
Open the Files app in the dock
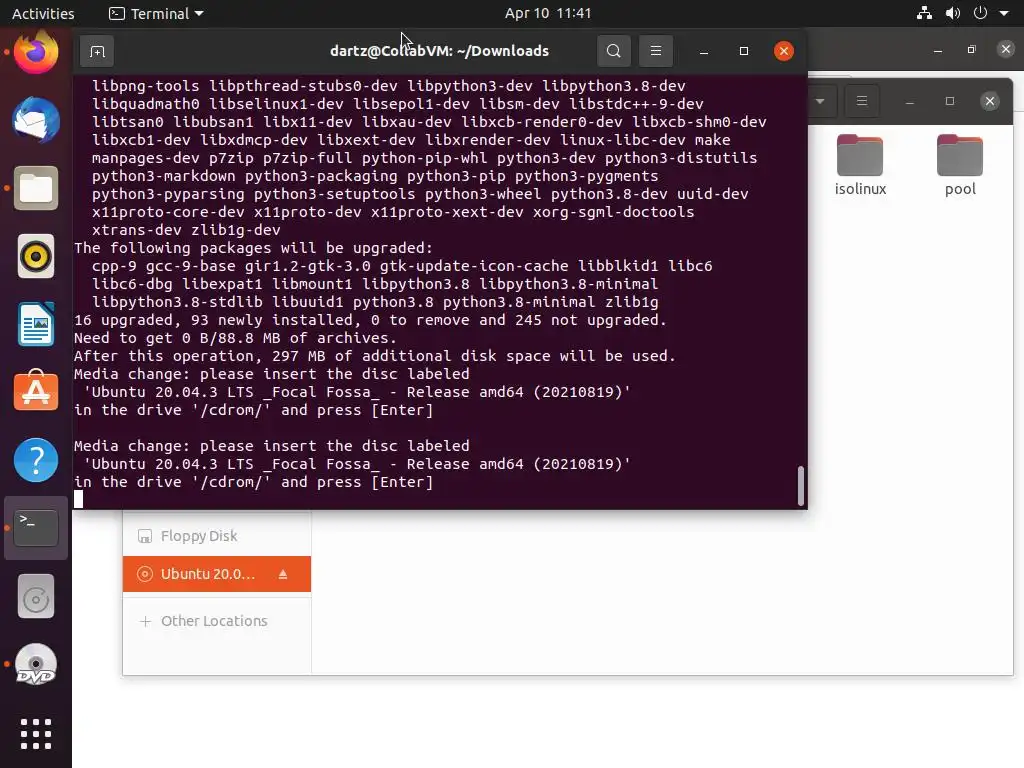point(36,188)
